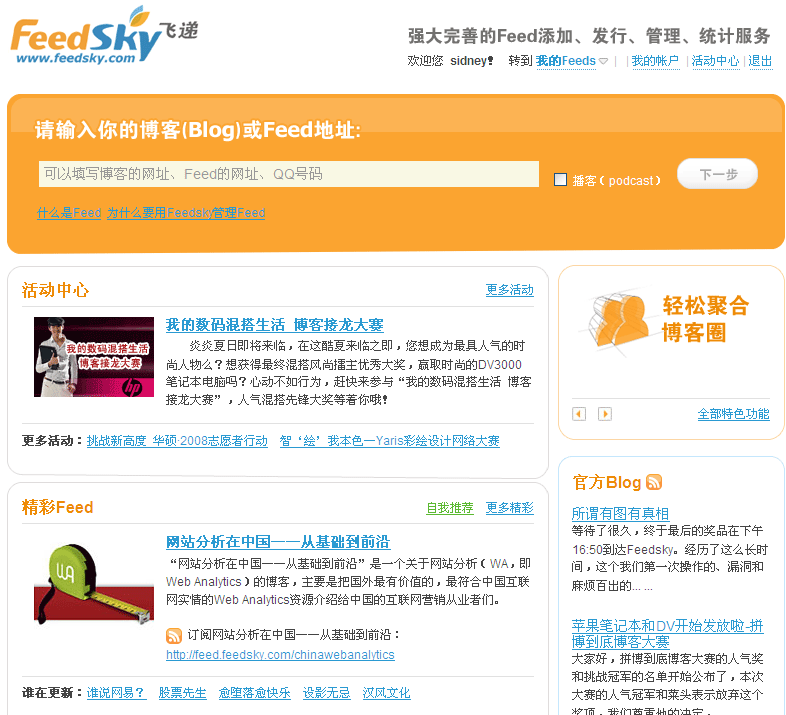Expand the 我的Feeds dropdown
Viewport: 786px width, 715px height.
604,61
